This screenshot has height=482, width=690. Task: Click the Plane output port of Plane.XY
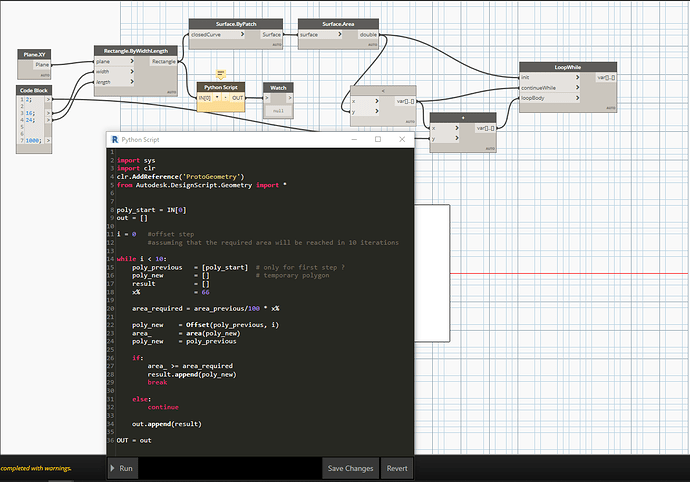point(43,64)
